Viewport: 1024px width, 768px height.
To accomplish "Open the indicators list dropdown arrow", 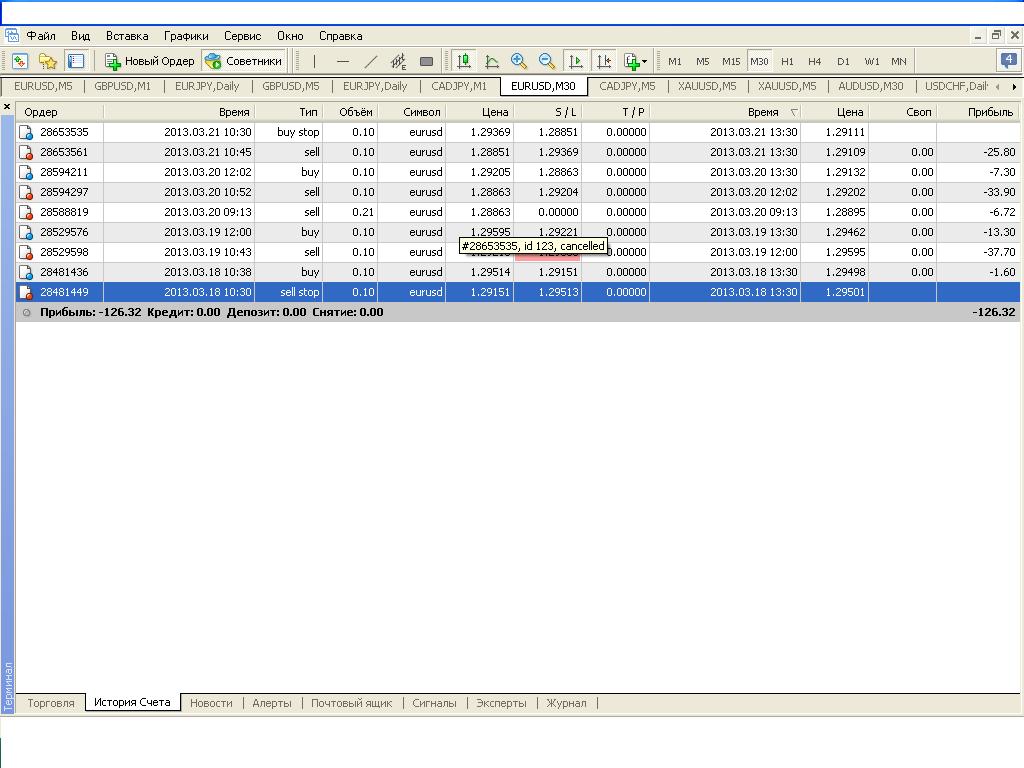I will pyautogui.click(x=645, y=61).
